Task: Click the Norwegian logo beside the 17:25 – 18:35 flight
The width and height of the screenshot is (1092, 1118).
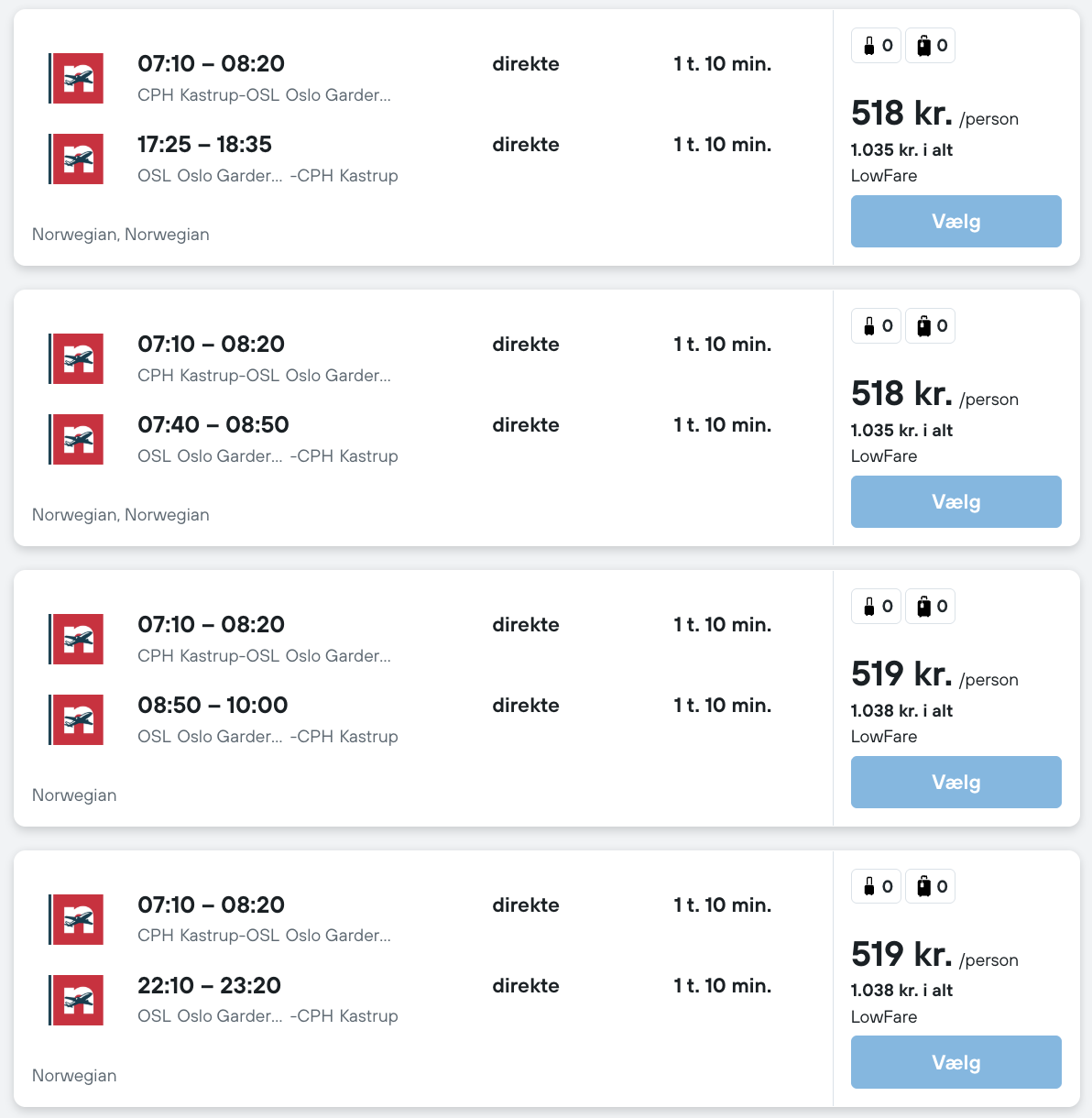Action: click(x=77, y=159)
